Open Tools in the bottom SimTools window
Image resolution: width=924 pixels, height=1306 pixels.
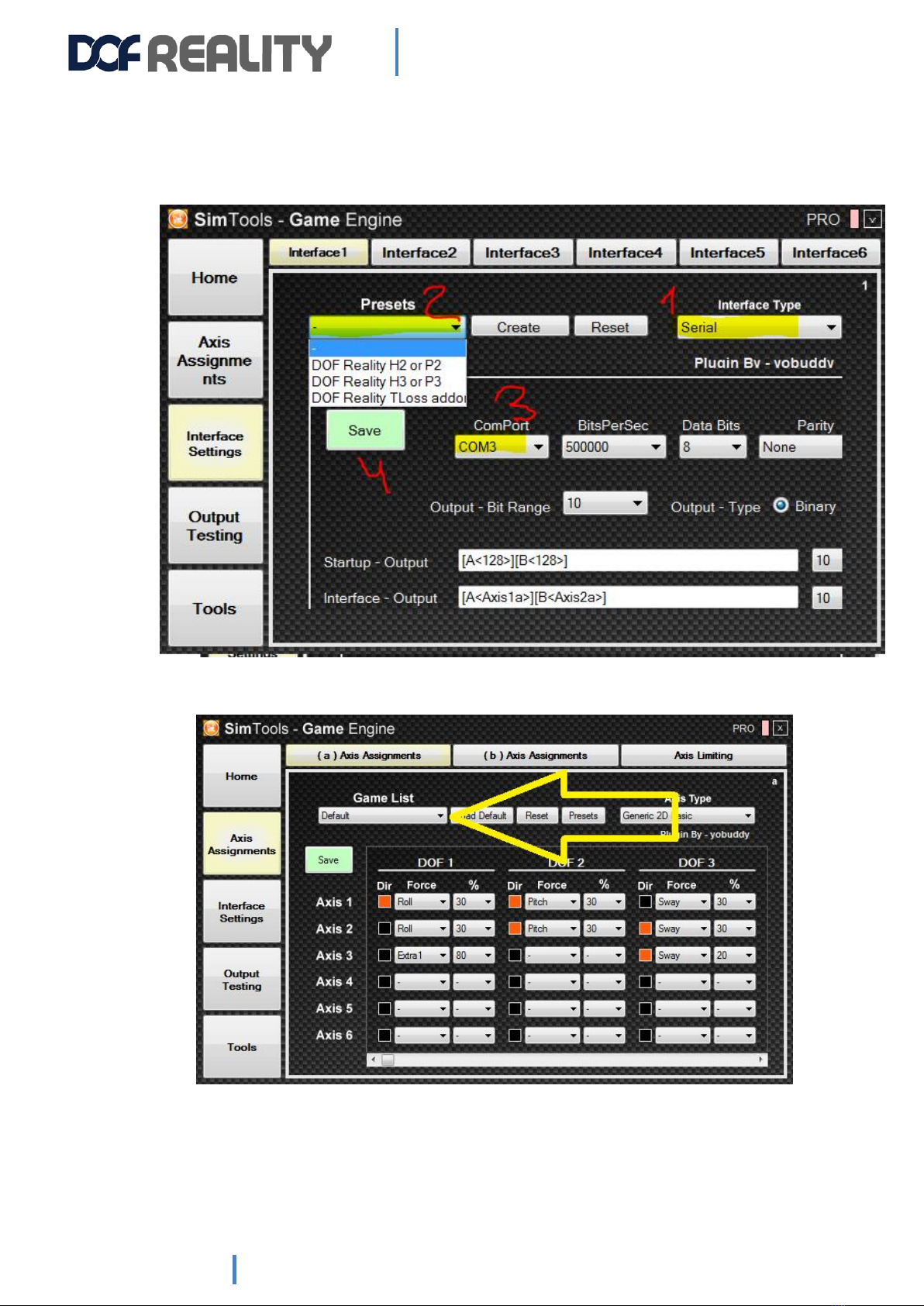point(242,1047)
